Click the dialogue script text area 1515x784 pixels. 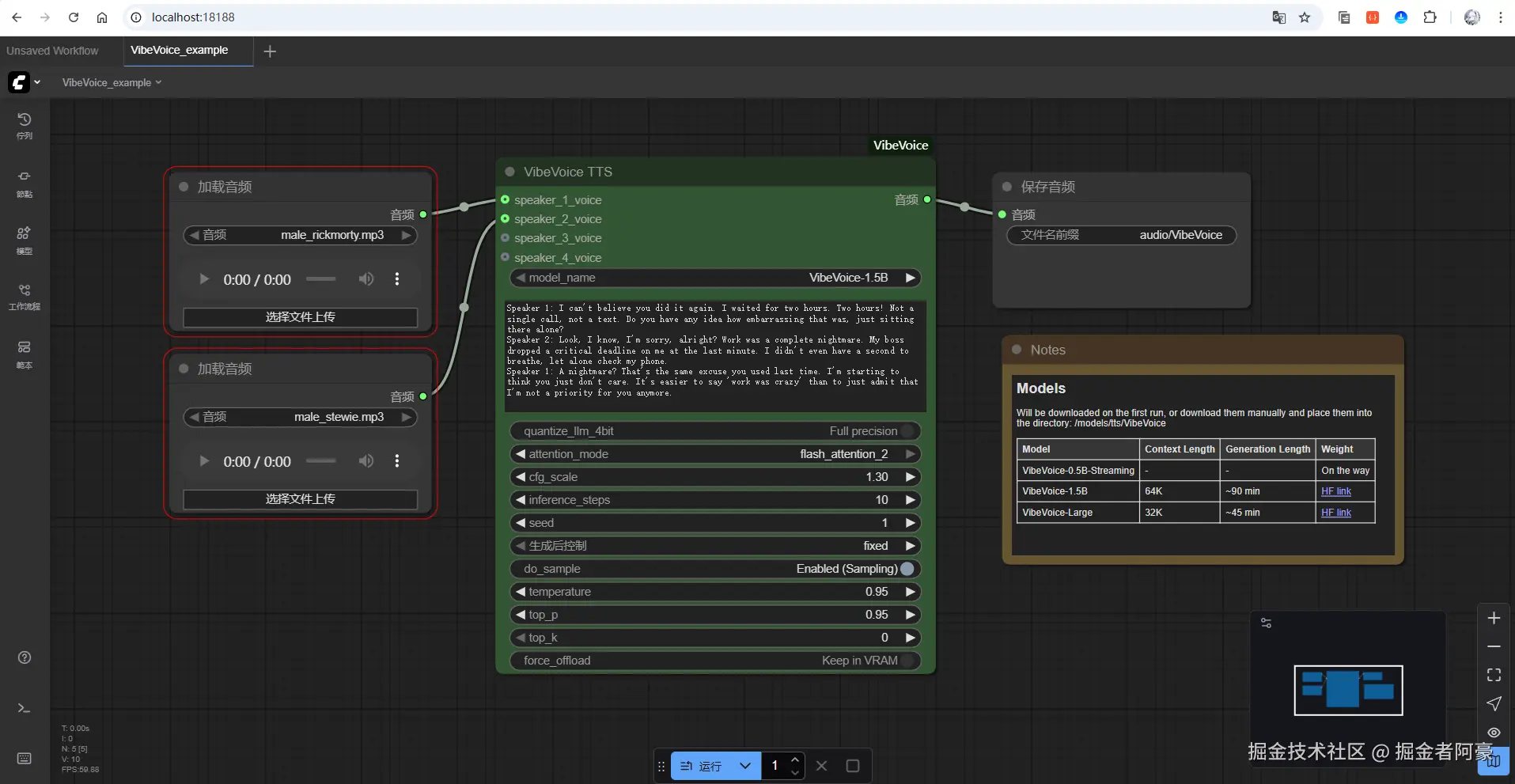click(x=715, y=356)
